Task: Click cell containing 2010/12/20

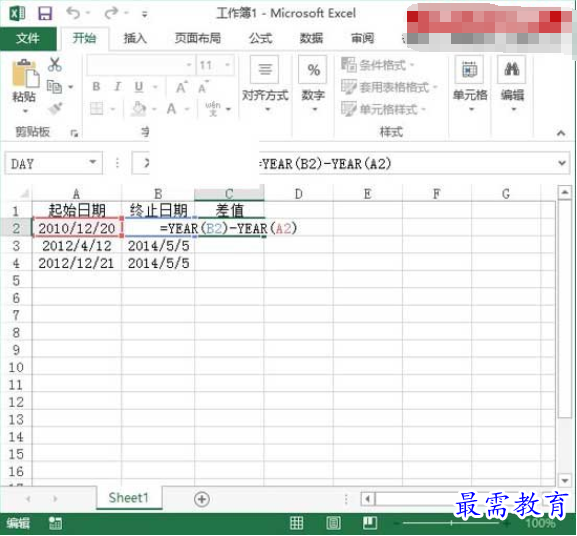Action: (x=77, y=228)
